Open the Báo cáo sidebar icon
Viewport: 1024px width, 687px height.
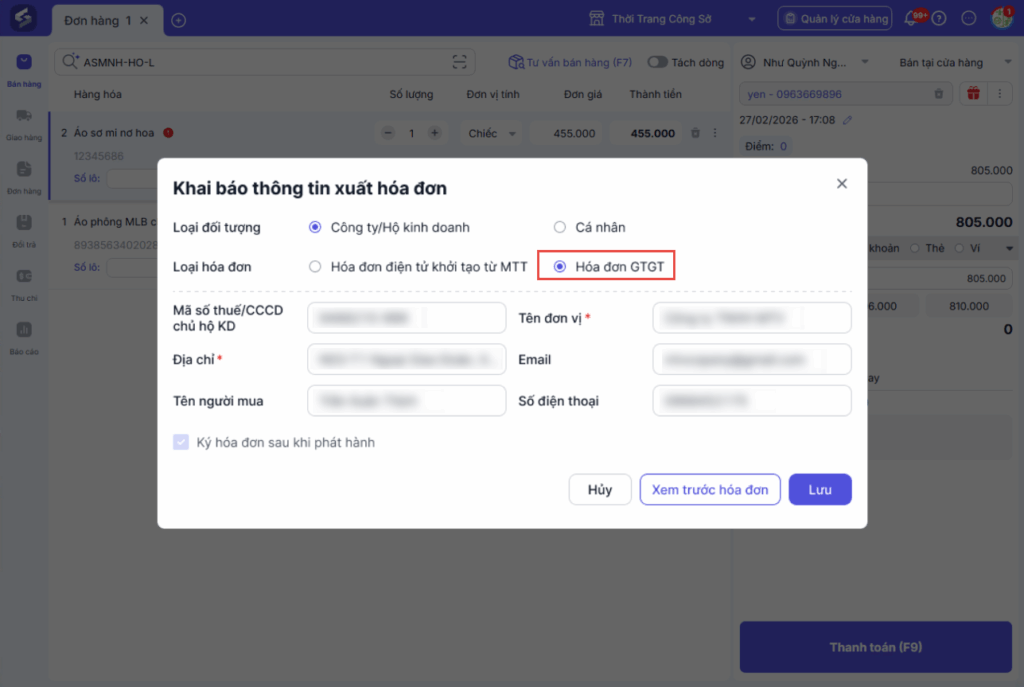[x=24, y=335]
